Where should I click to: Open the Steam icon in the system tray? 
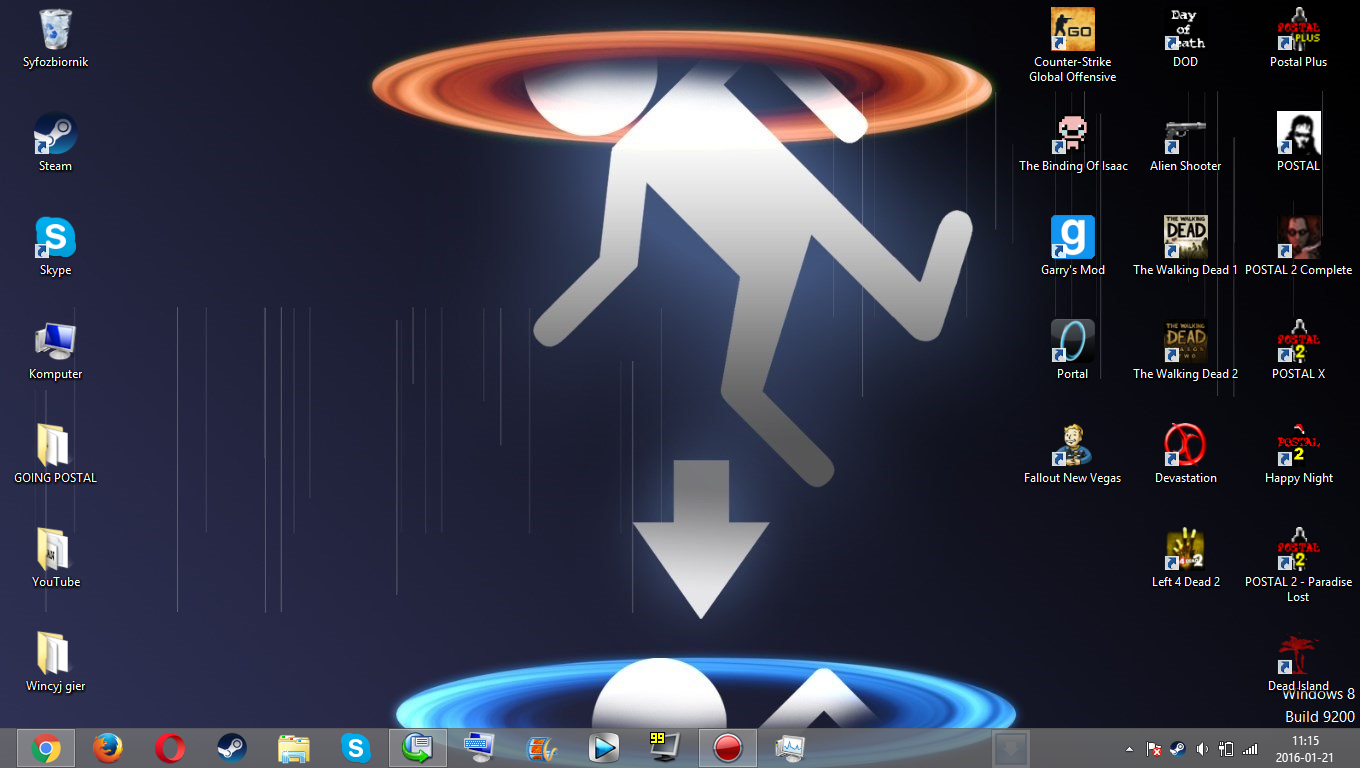pyautogui.click(x=1178, y=749)
